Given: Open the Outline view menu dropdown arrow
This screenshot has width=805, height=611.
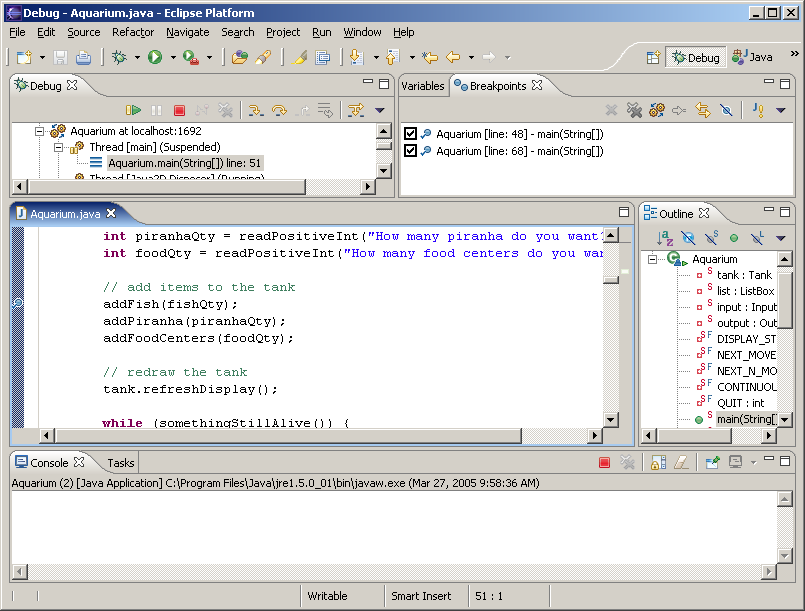Looking at the screenshot, I should (781, 238).
